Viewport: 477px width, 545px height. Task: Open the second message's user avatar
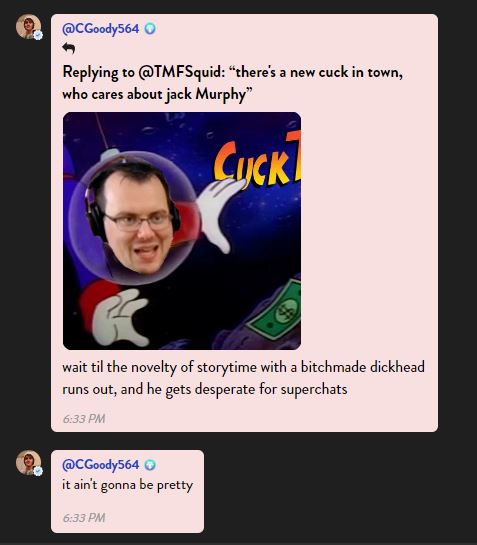tap(28, 463)
